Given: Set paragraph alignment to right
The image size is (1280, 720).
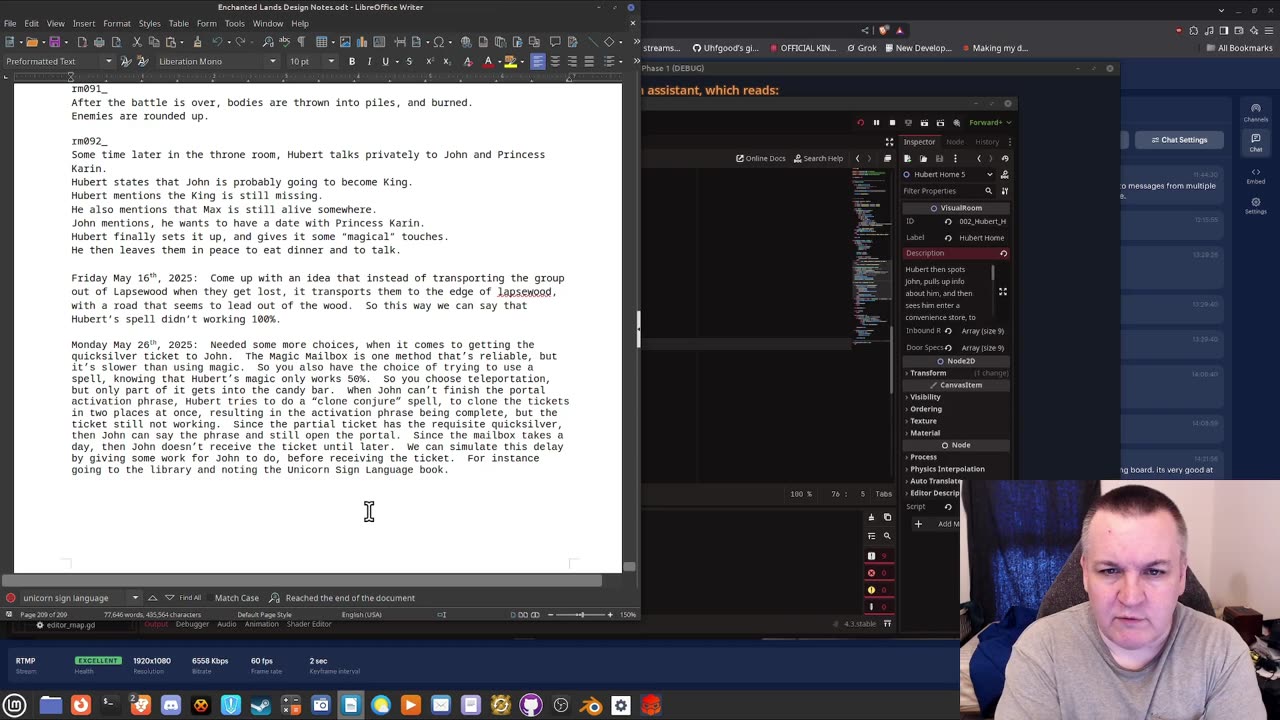Looking at the screenshot, I should coord(572,62).
